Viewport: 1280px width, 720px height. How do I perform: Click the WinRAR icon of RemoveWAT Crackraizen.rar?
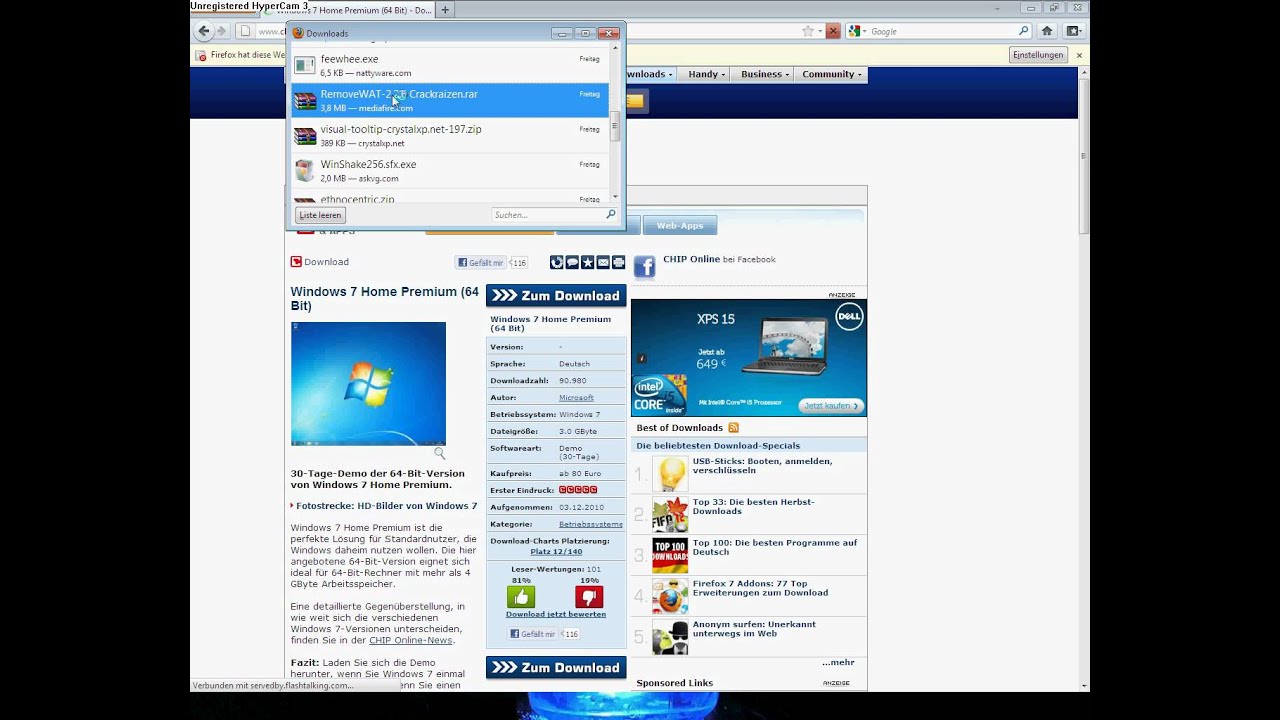coord(304,100)
